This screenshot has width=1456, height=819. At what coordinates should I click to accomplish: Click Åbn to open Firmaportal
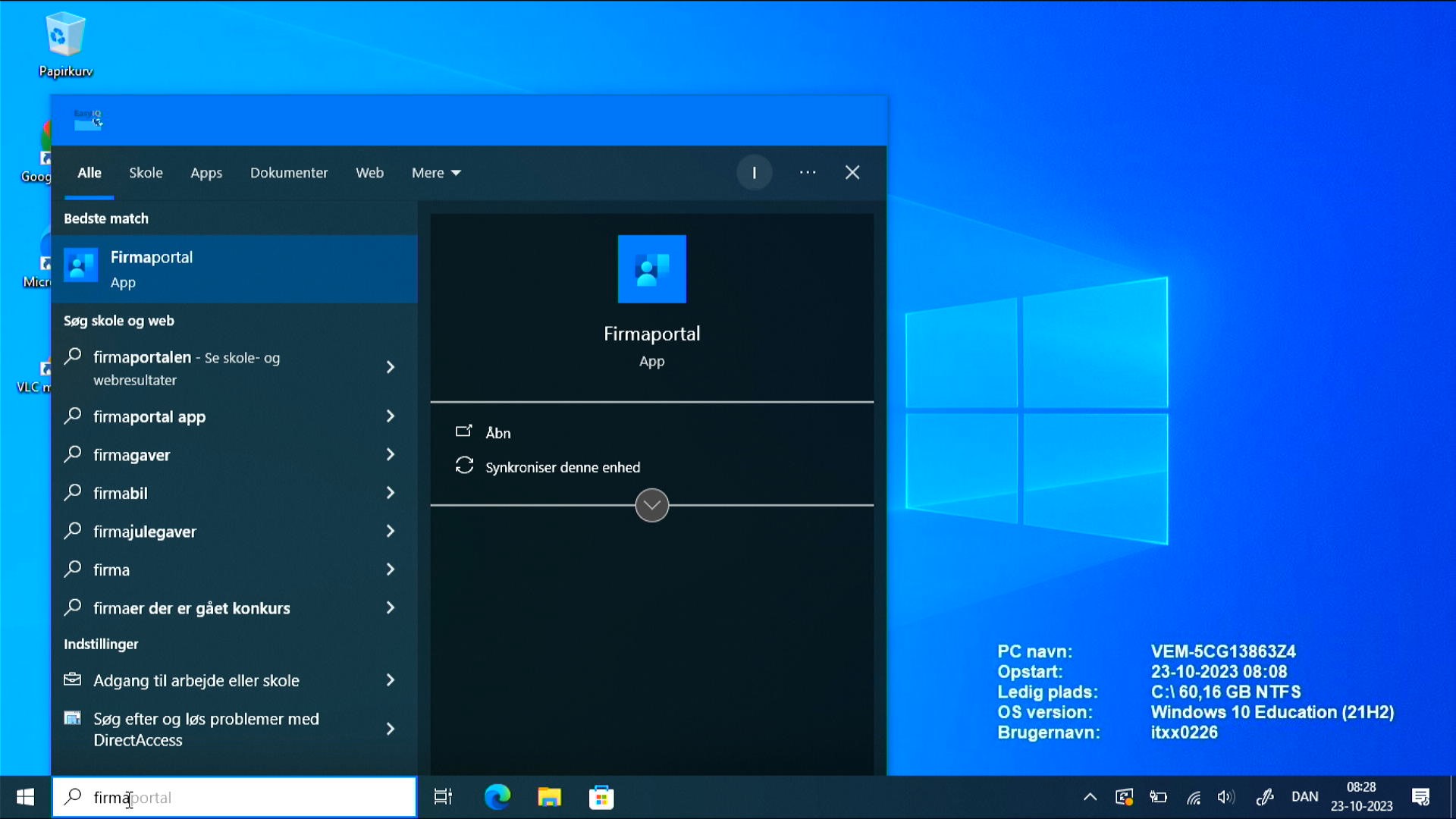(497, 432)
